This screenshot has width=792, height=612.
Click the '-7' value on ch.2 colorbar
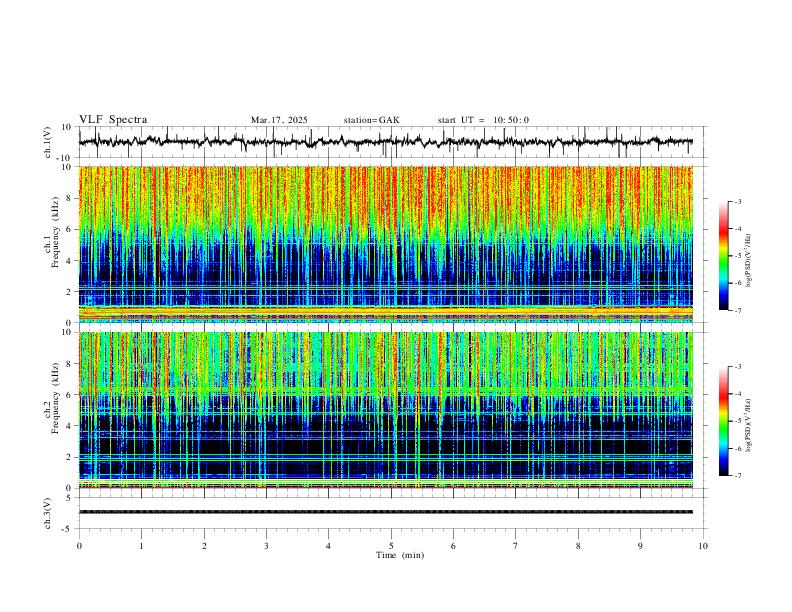coord(737,476)
